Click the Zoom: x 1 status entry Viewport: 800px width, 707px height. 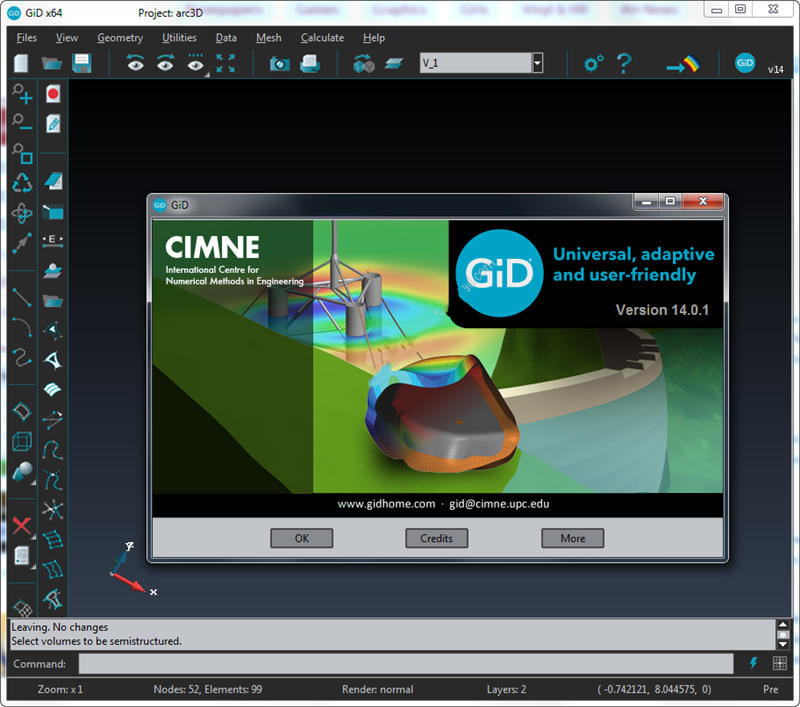[60, 689]
